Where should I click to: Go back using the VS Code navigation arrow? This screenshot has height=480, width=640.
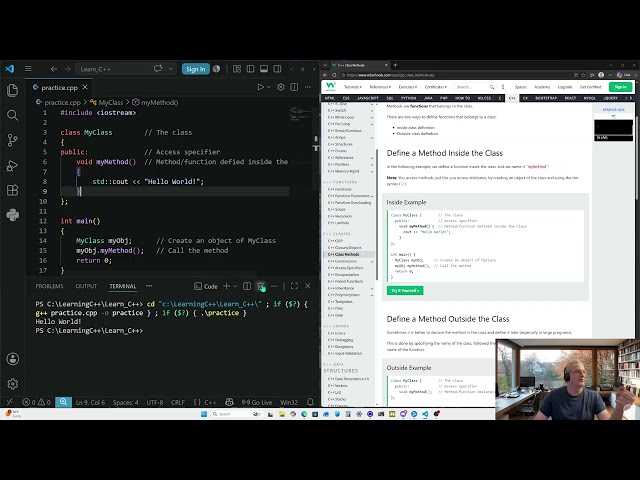pos(54,69)
